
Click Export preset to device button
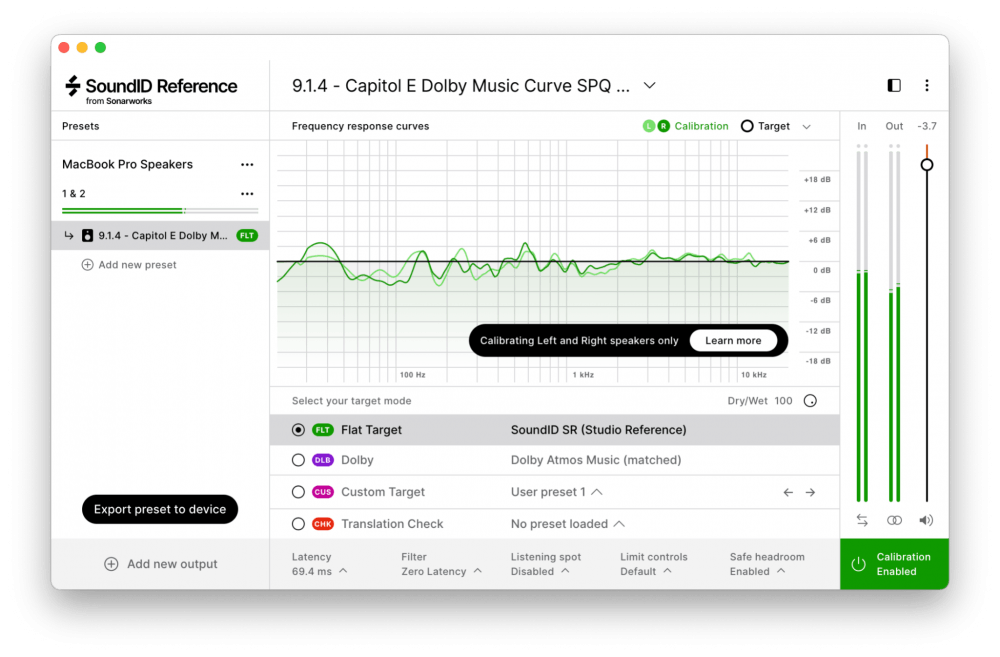[160, 509]
